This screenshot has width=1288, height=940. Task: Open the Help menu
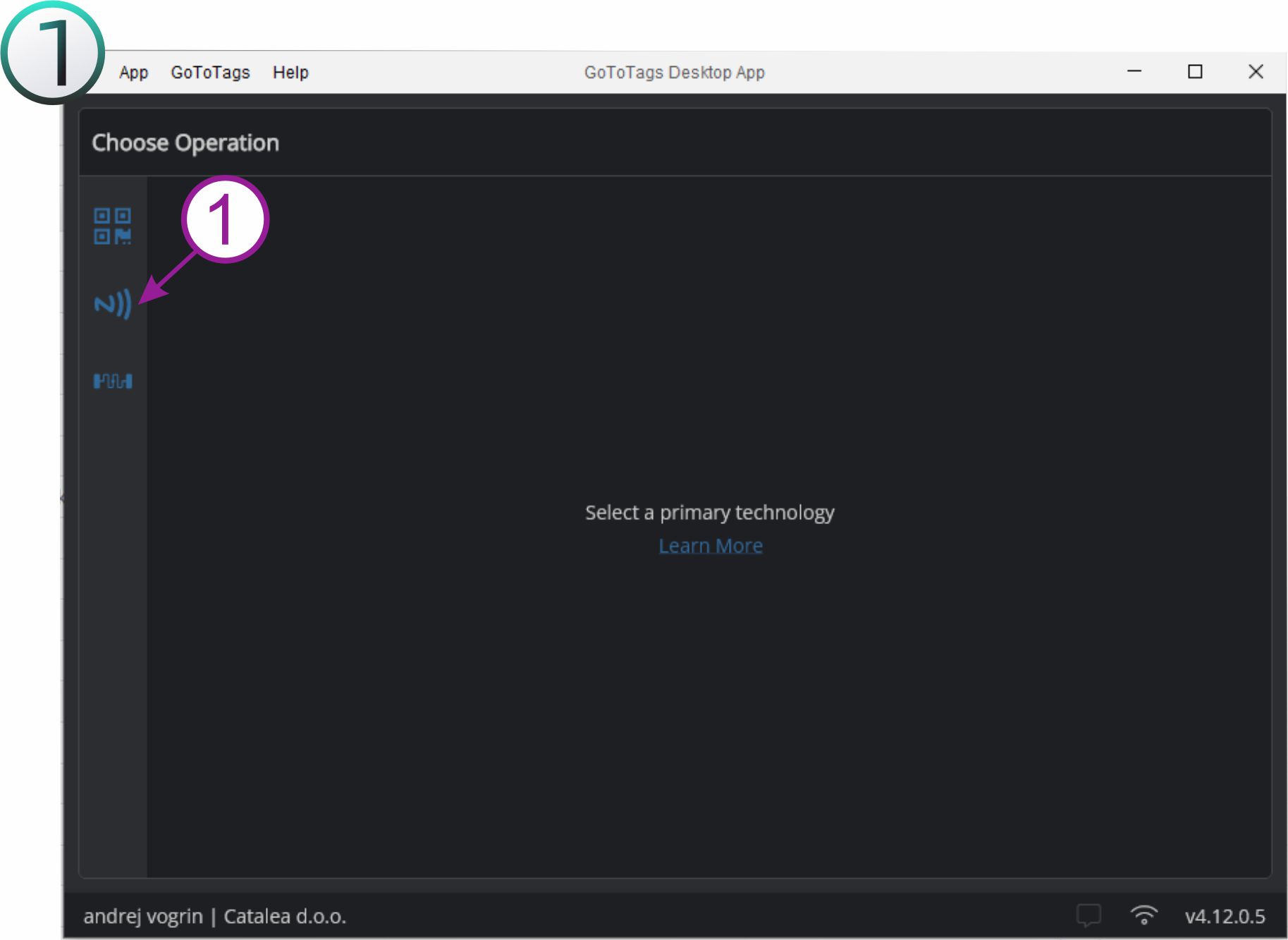(290, 73)
